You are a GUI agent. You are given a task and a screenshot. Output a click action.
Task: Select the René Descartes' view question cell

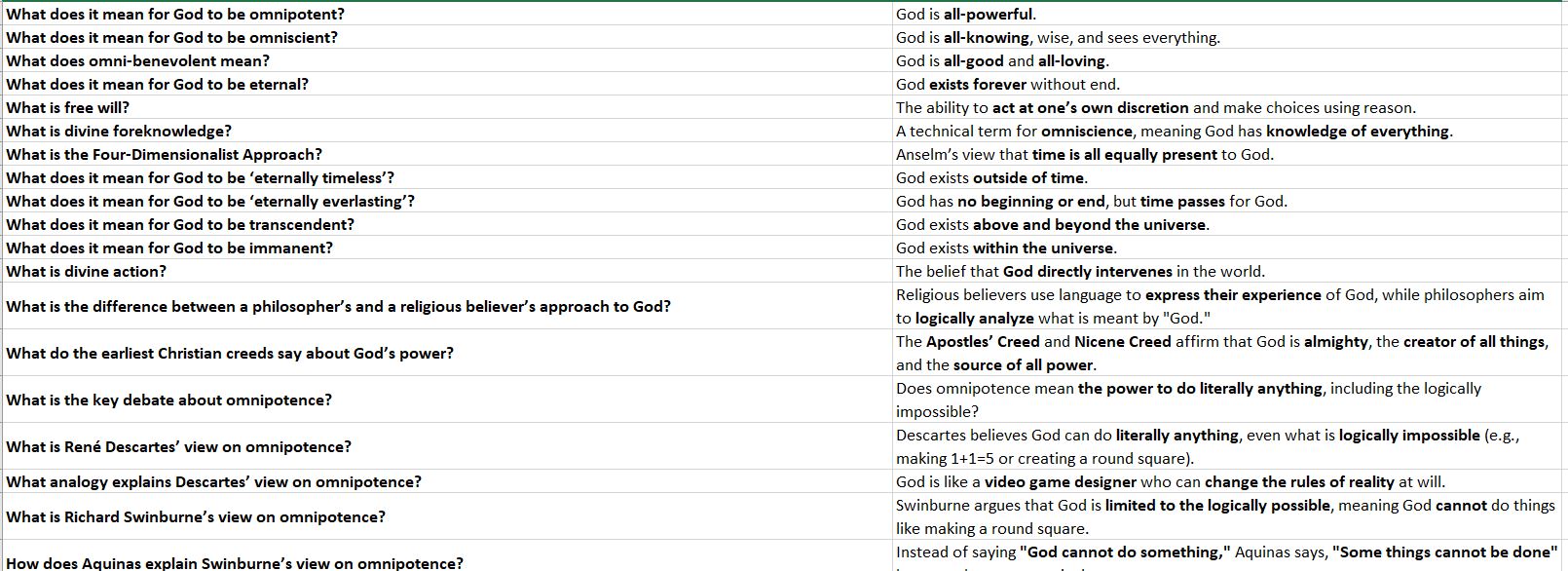tap(179, 446)
